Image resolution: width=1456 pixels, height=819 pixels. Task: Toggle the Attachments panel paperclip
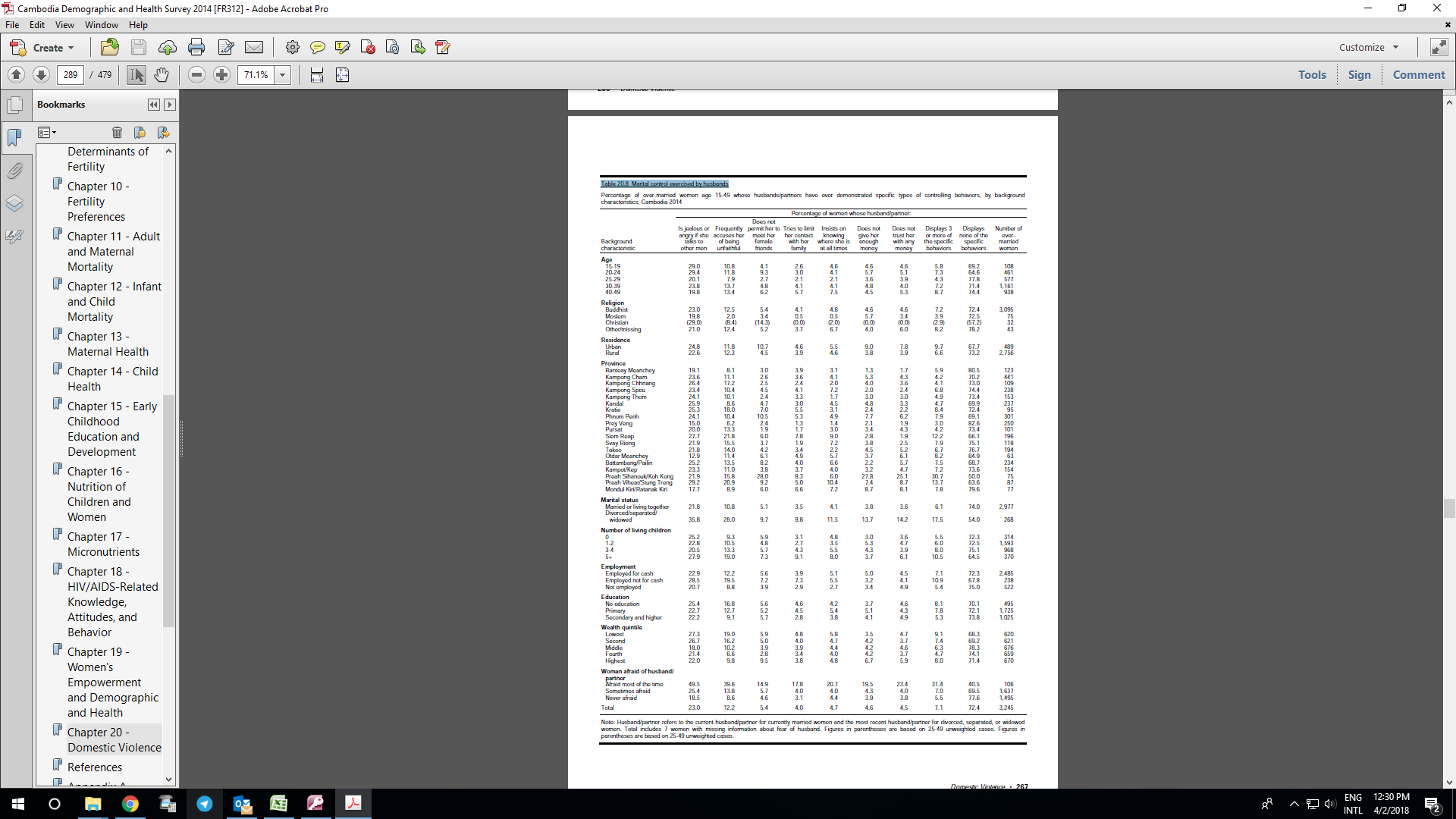tap(14, 171)
